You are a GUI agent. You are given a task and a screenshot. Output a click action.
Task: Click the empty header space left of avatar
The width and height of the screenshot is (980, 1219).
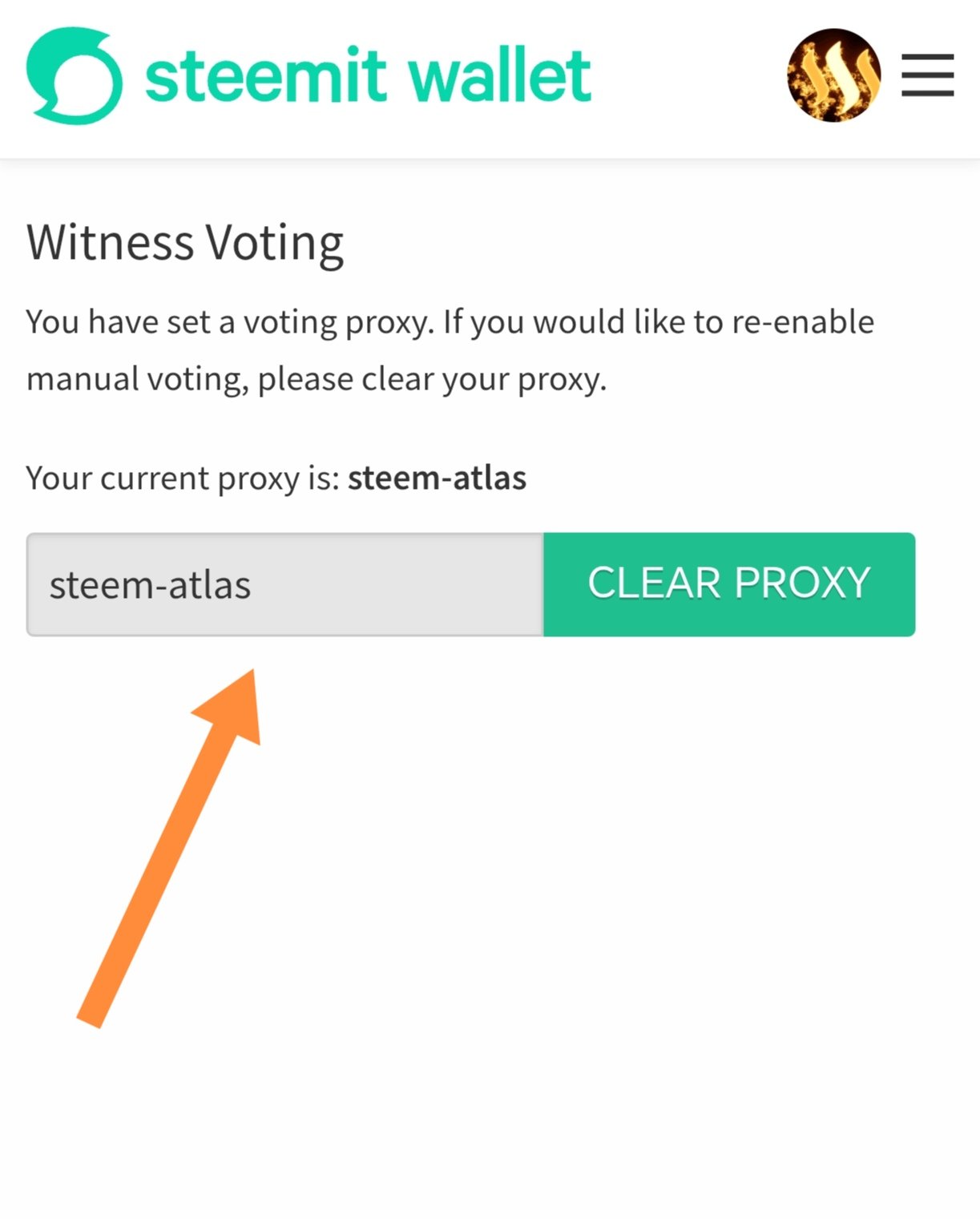(x=689, y=76)
